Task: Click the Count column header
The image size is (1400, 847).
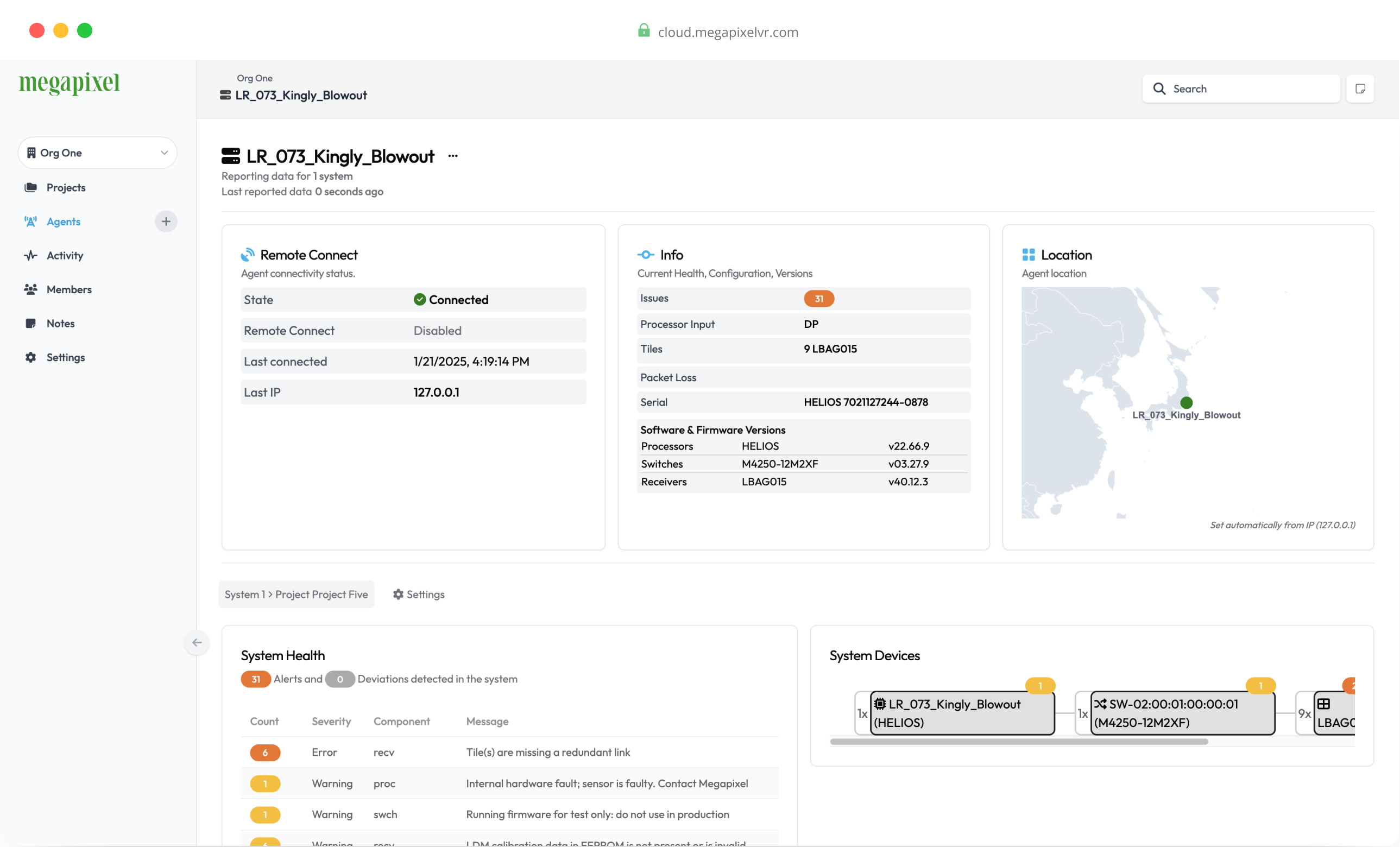Action: coord(264,722)
